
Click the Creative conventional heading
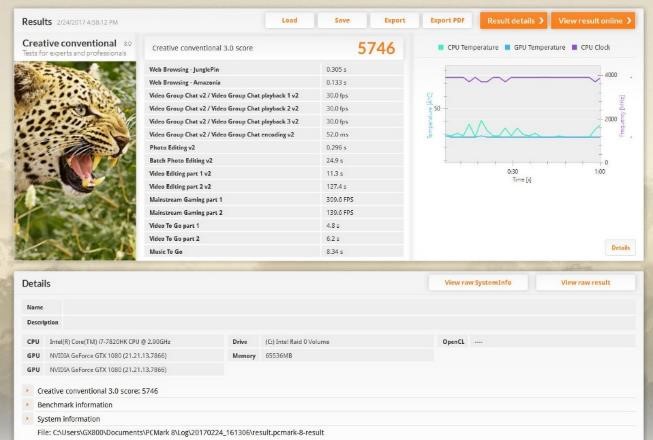click(x=69, y=43)
